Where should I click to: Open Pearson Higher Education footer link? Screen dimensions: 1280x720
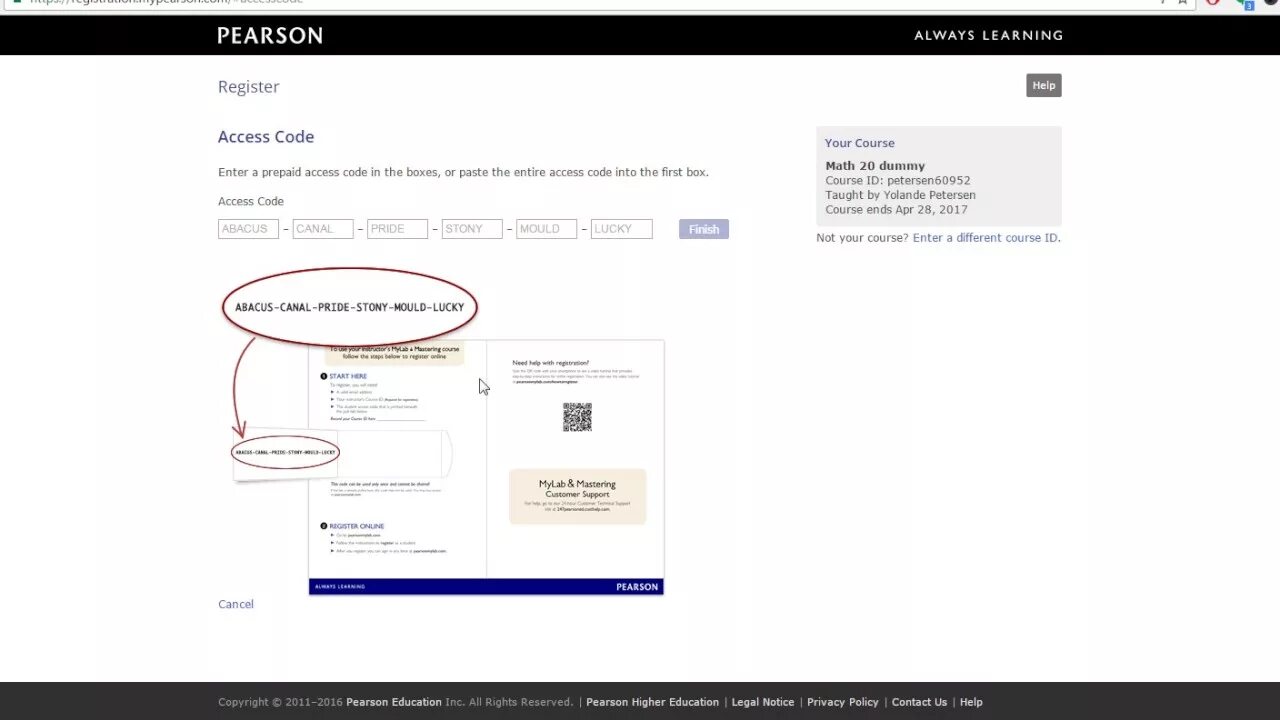(652, 702)
